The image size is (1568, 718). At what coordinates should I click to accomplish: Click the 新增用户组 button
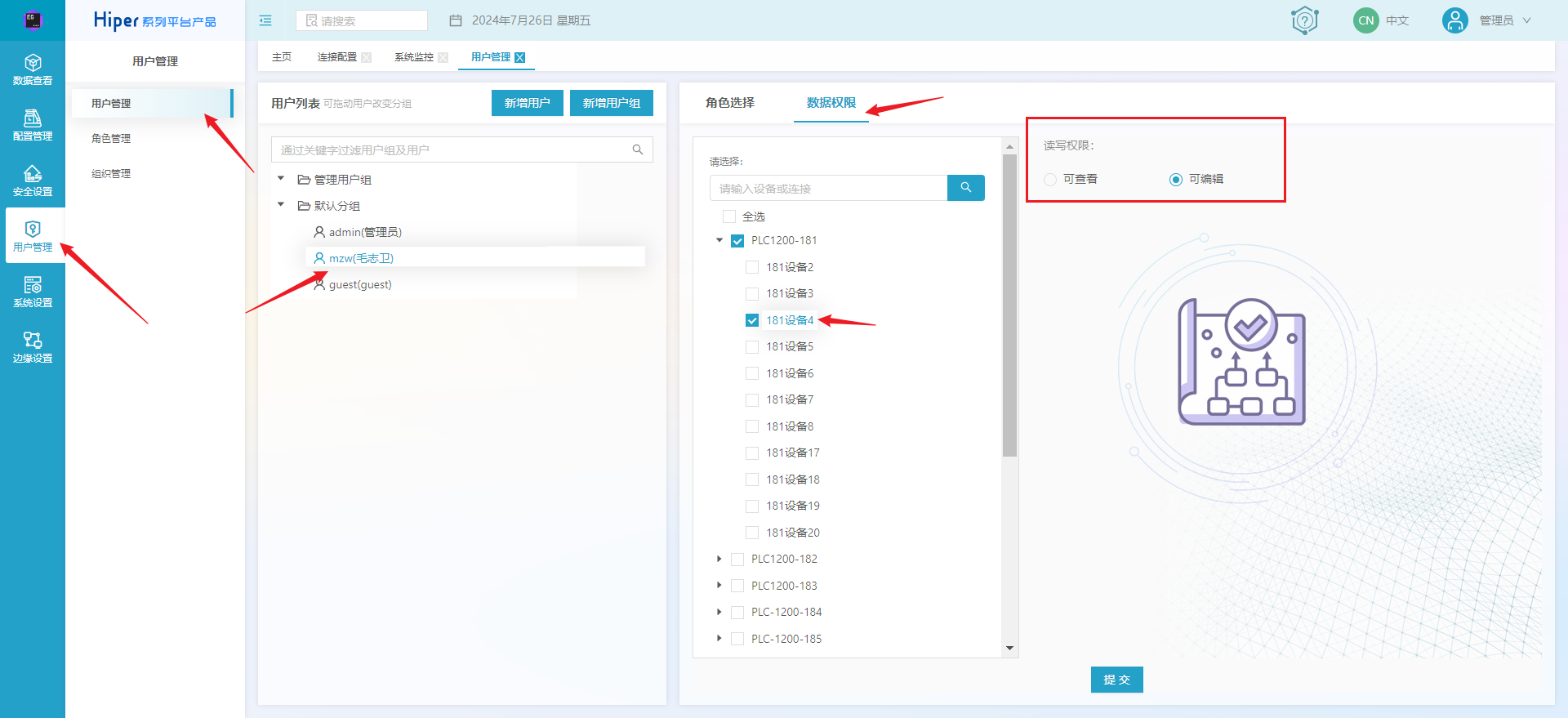(612, 103)
